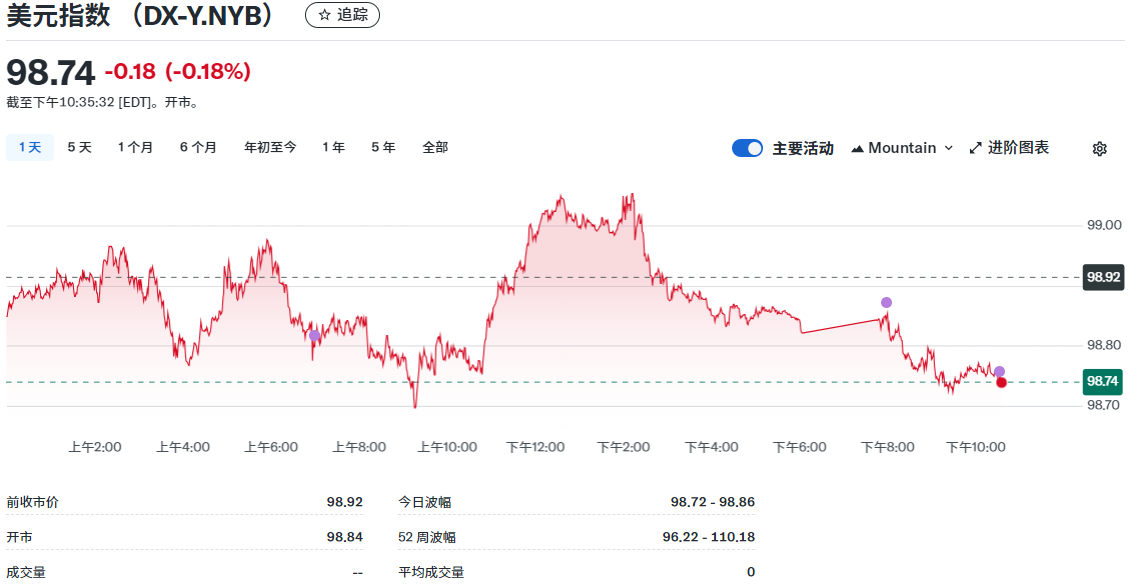This screenshot has width=1135, height=584.
Task: Click the purple event marker near 下午8:00
Action: [x=886, y=302]
